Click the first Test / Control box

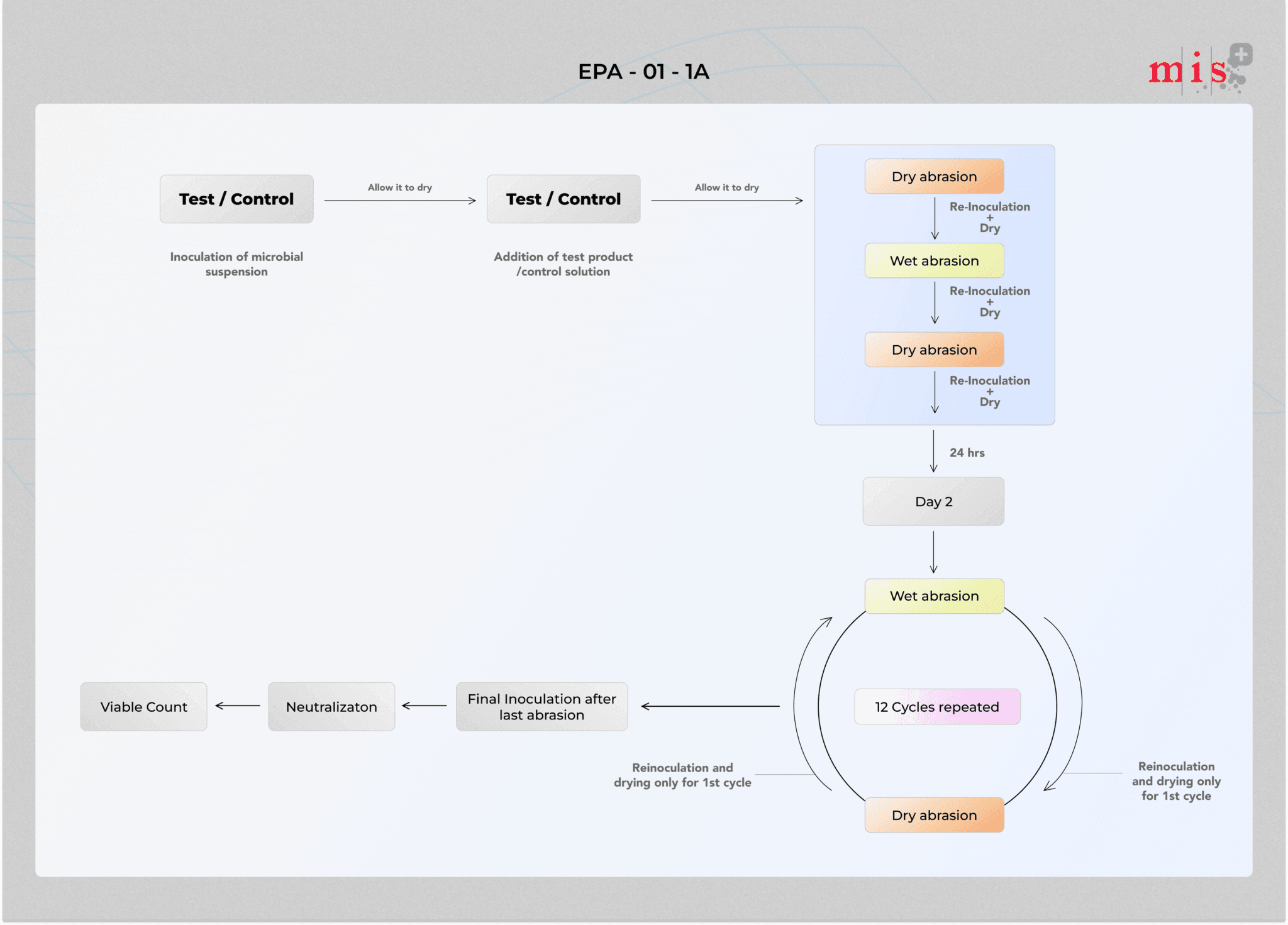[x=236, y=199]
